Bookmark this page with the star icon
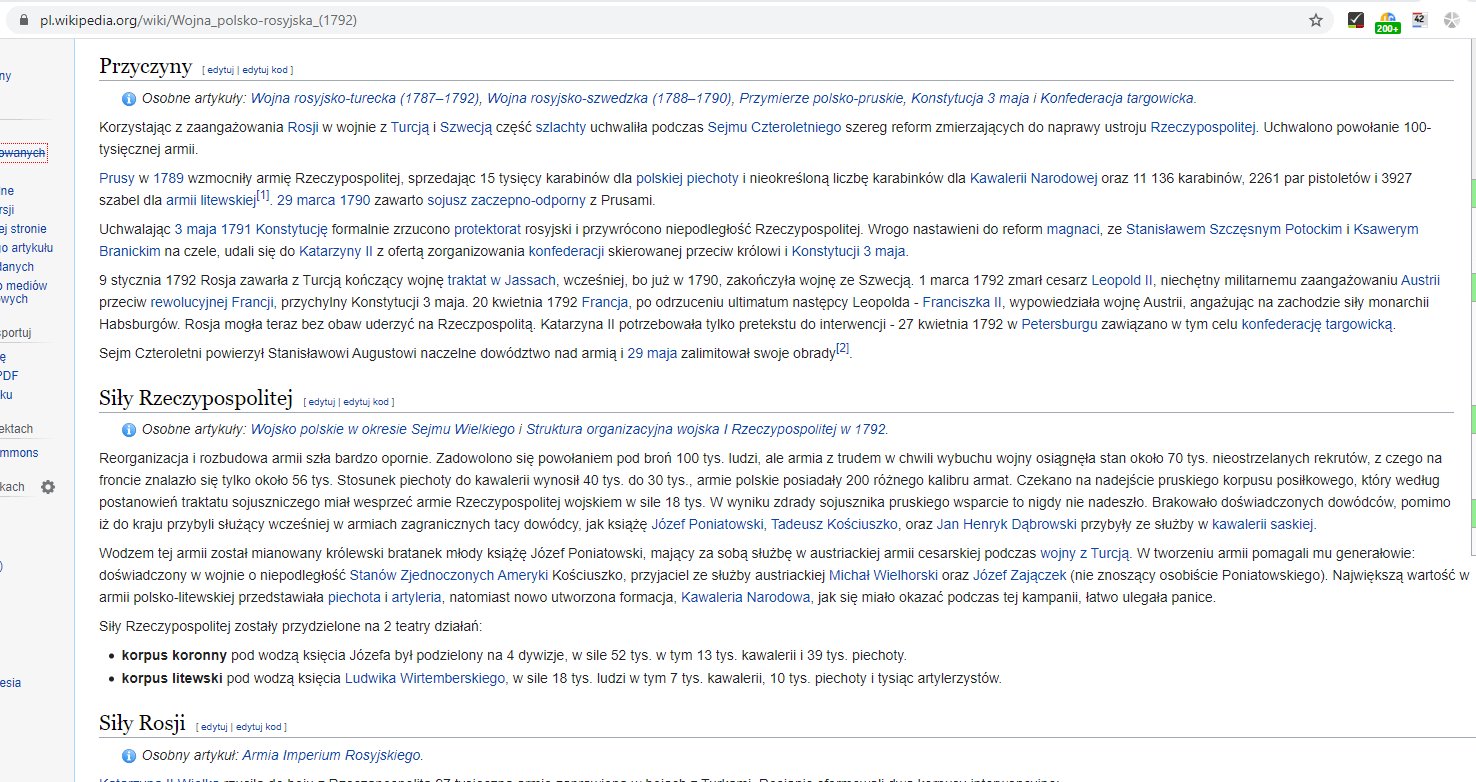Image resolution: width=1476 pixels, height=782 pixels. [1316, 20]
